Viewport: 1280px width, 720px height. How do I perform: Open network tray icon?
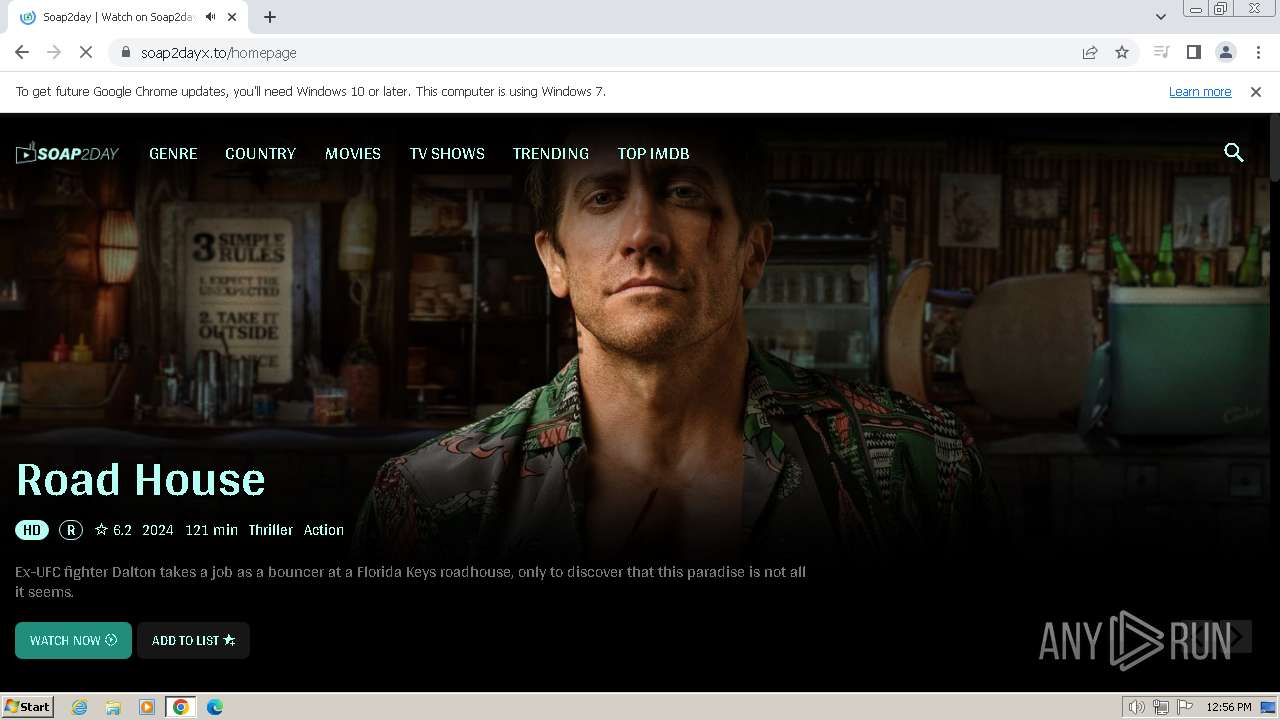[1161, 707]
